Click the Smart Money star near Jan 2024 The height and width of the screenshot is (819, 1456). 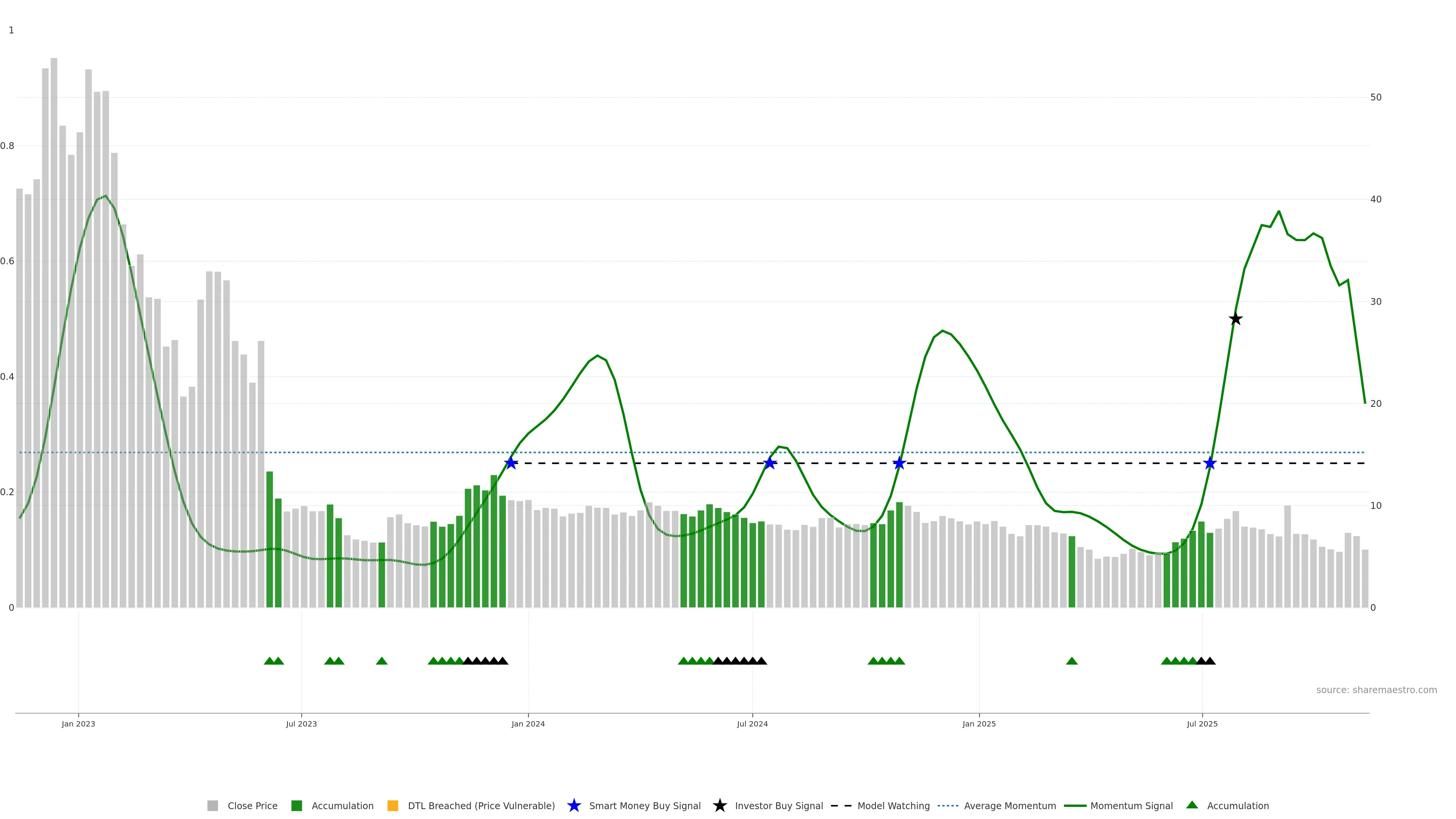[x=511, y=463]
